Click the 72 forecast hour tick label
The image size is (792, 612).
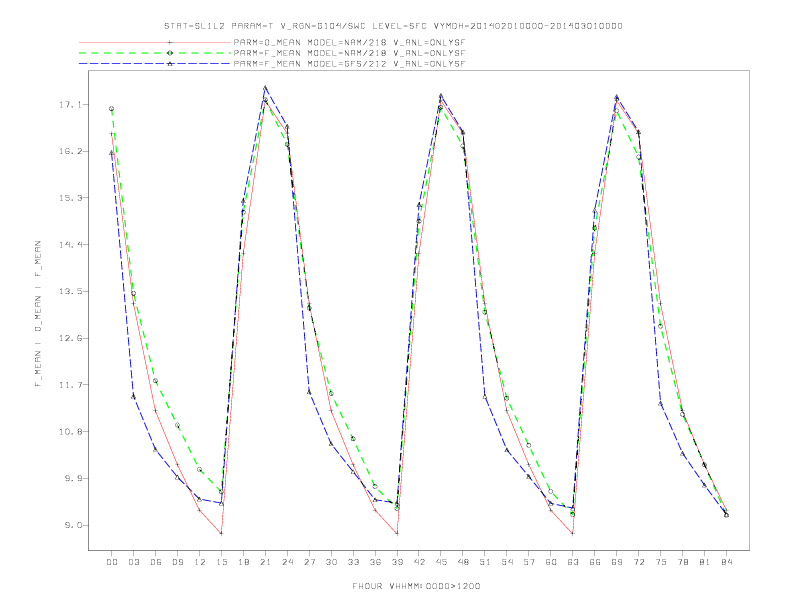(x=639, y=562)
